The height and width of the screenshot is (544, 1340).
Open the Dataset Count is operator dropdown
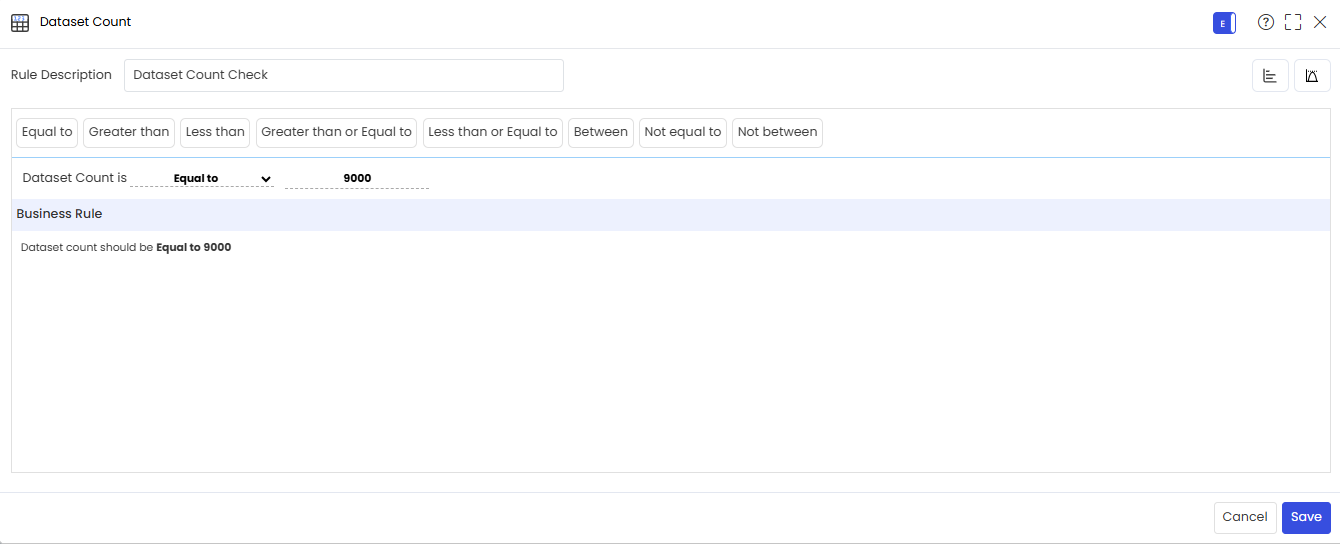[202, 178]
